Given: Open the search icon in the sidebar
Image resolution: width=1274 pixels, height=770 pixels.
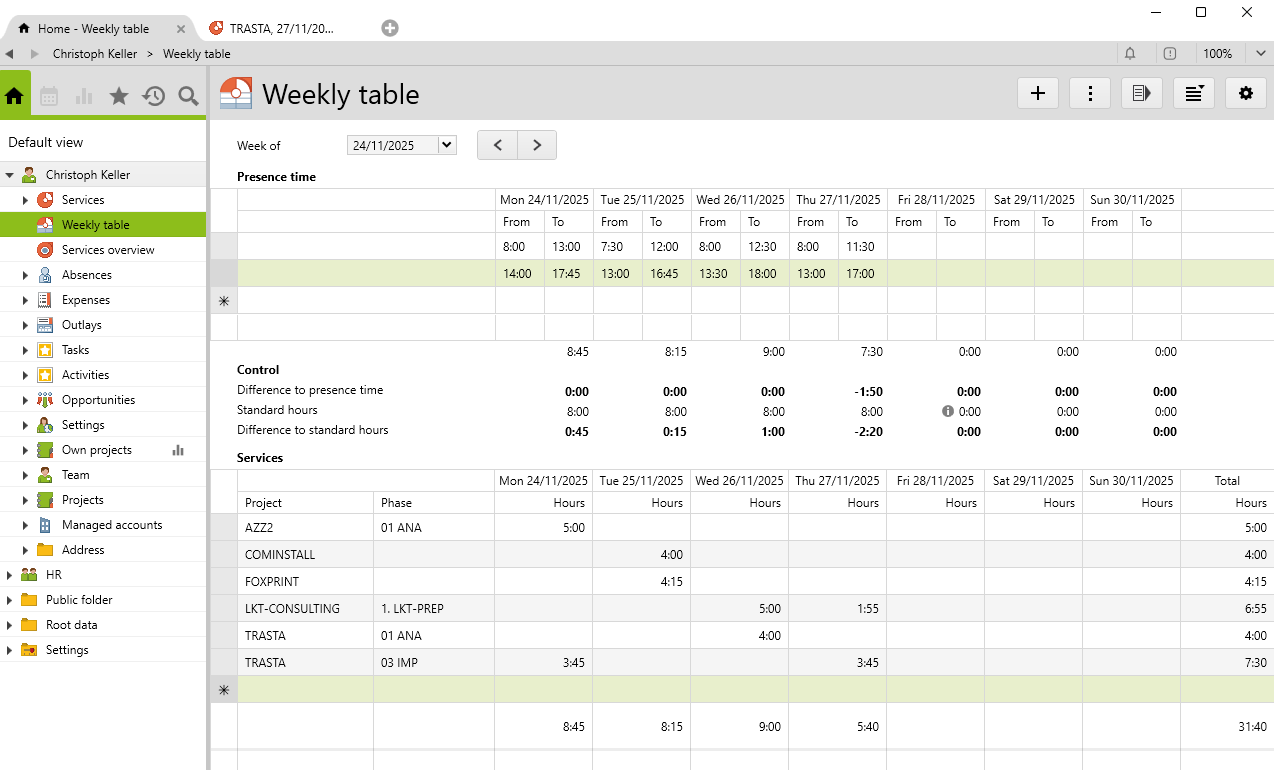Looking at the screenshot, I should click(x=188, y=96).
